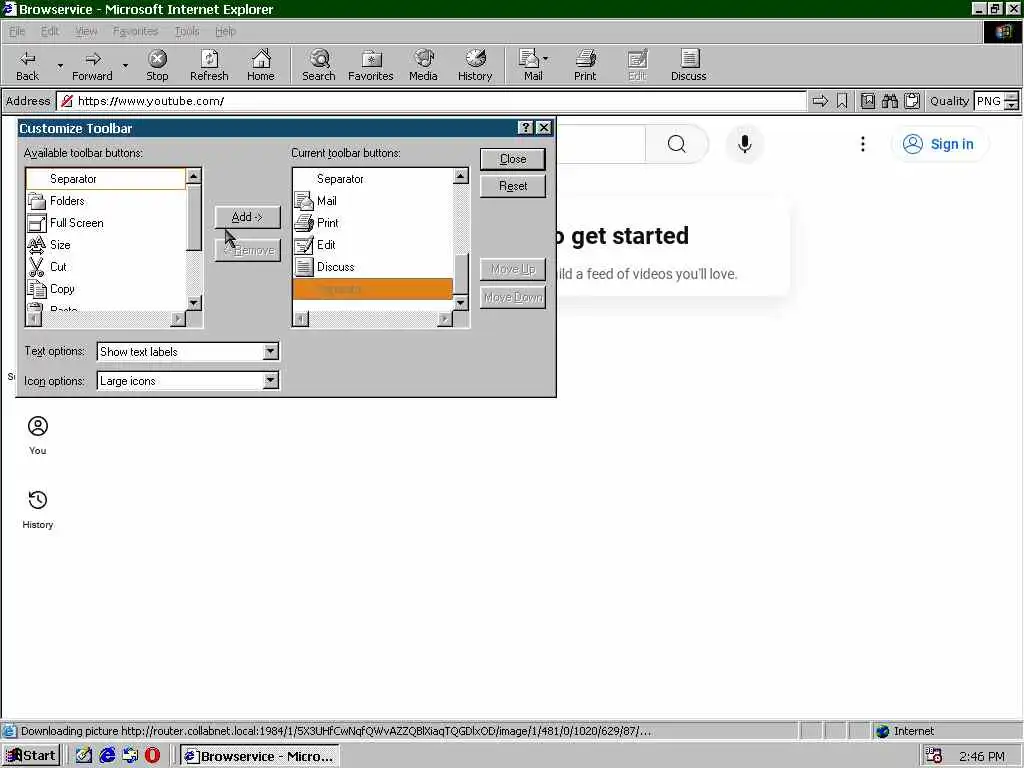Open the History toolbar button

475,65
